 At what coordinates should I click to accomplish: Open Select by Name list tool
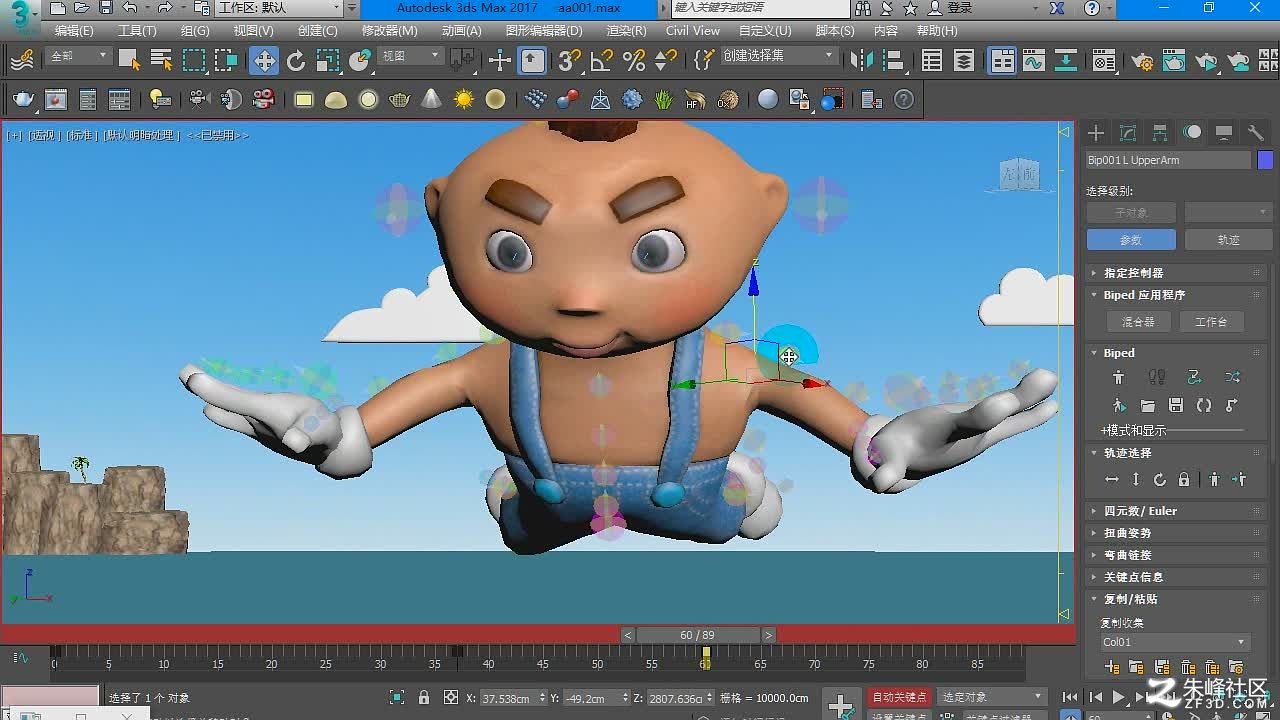click(161, 61)
